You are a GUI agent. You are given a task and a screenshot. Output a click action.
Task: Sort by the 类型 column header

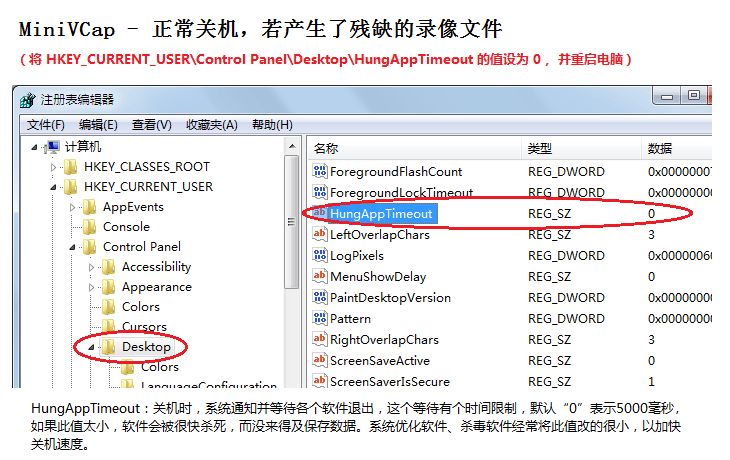[x=581, y=149]
